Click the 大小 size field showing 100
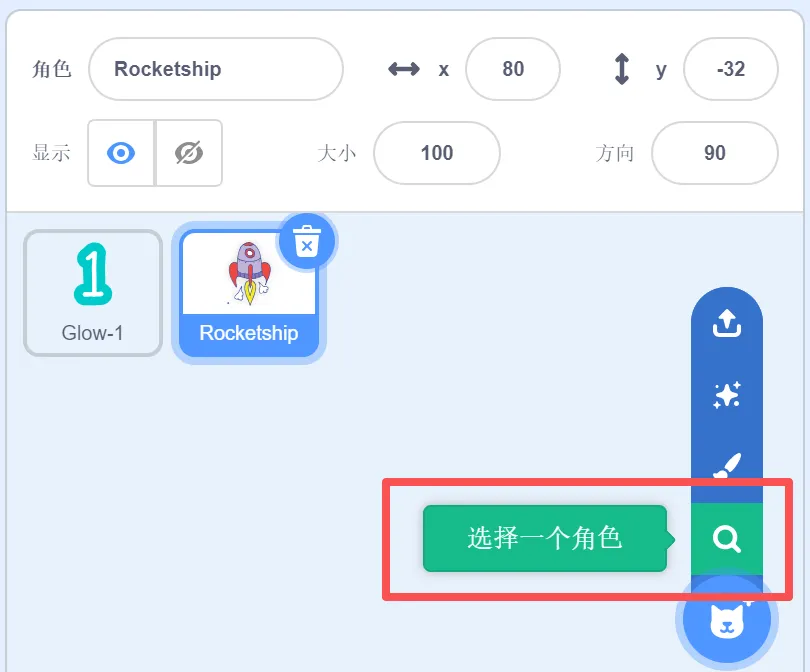 click(x=437, y=153)
